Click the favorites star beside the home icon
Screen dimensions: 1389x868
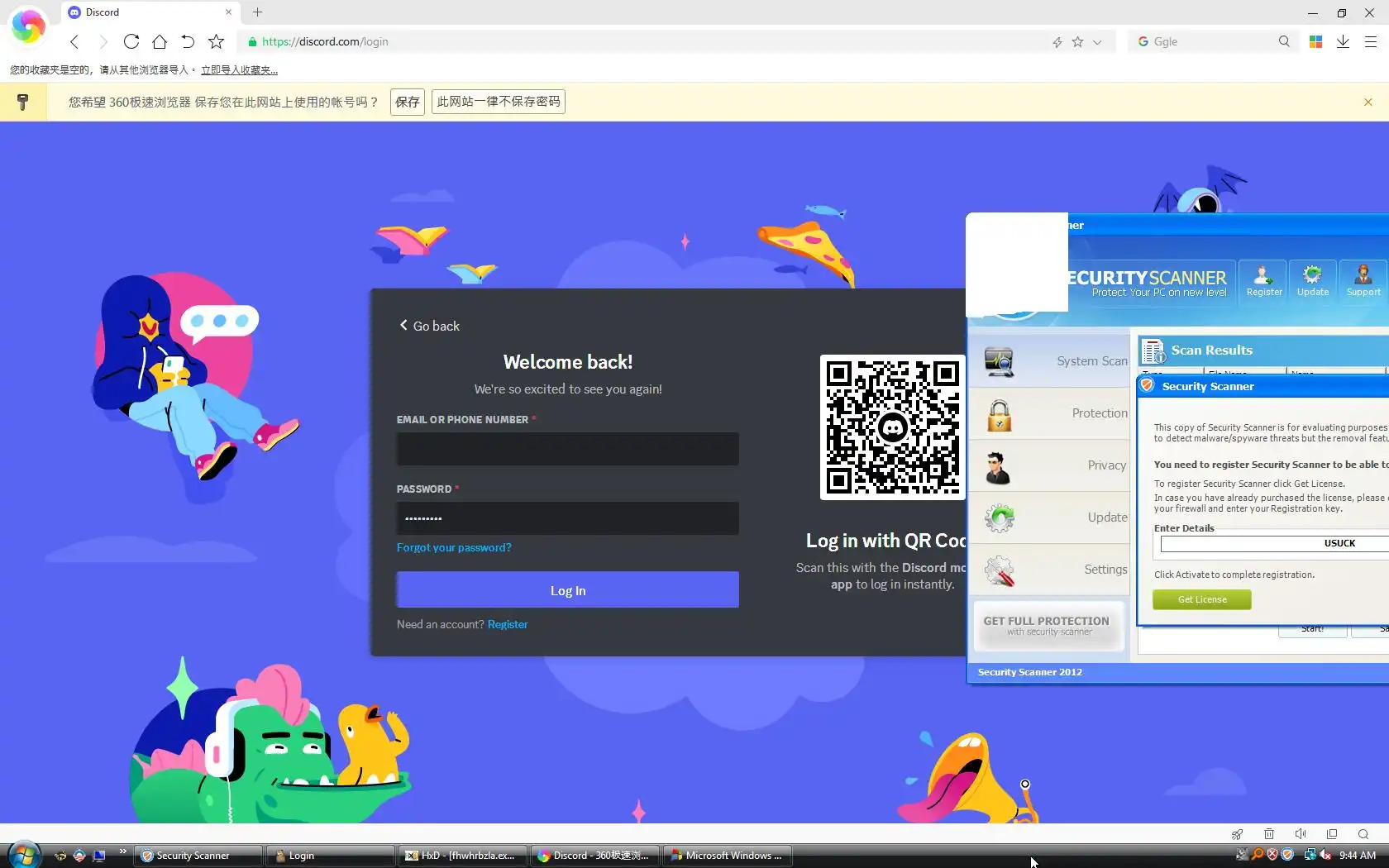point(216,41)
